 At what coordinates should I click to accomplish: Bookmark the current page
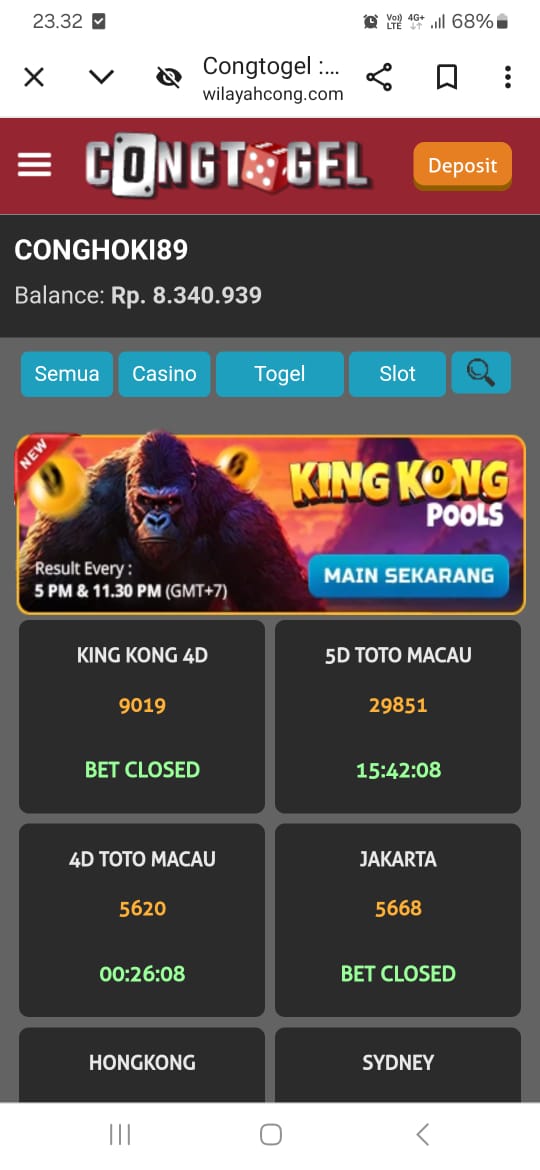pos(447,77)
